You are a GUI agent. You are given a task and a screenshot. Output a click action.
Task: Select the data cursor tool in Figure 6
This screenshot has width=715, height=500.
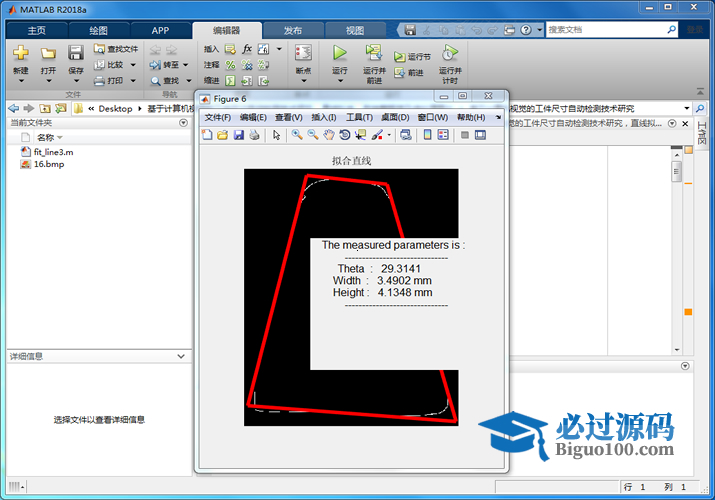tap(361, 134)
